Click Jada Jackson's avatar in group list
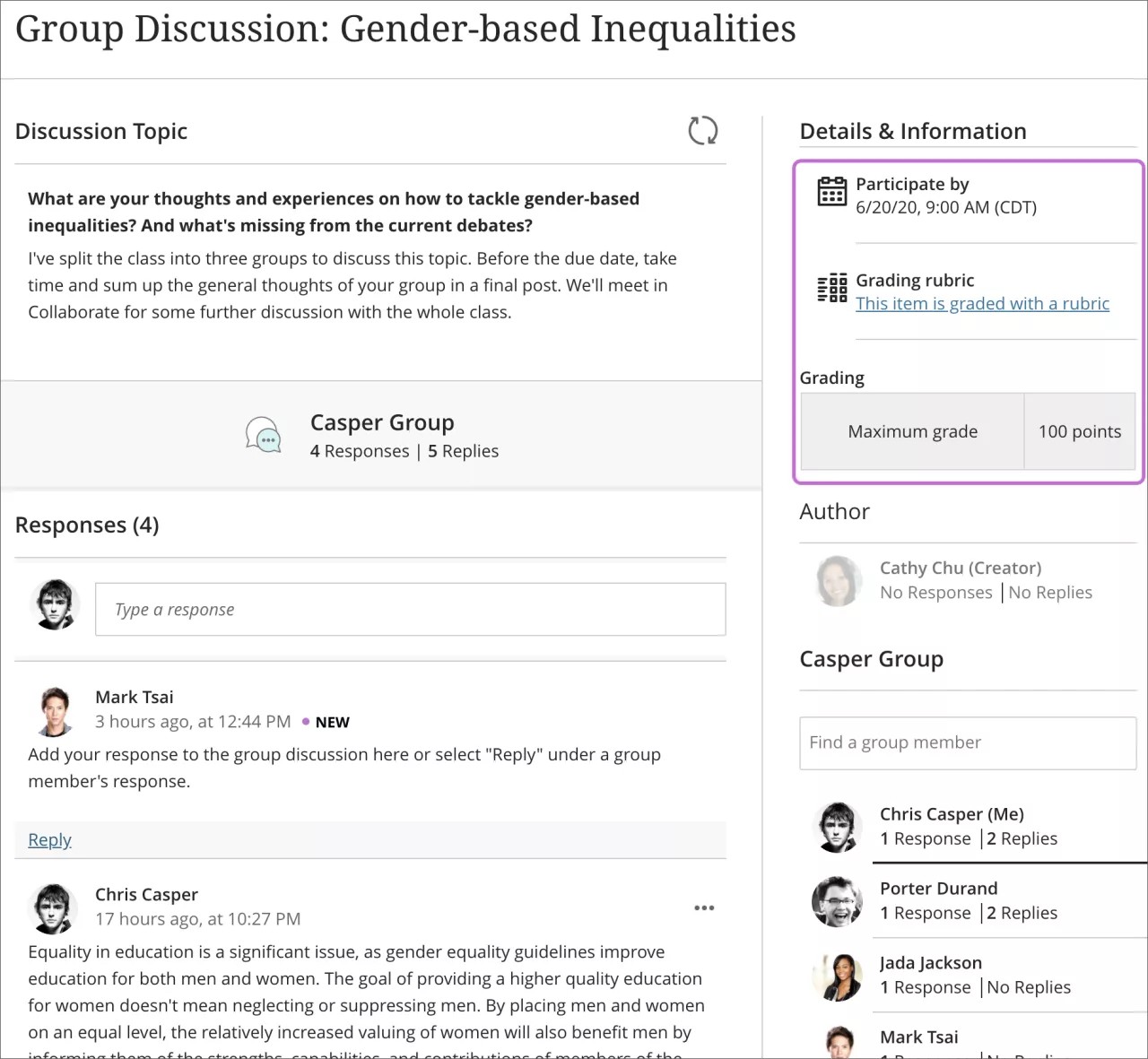Image resolution: width=1148 pixels, height=1059 pixels. [x=837, y=976]
